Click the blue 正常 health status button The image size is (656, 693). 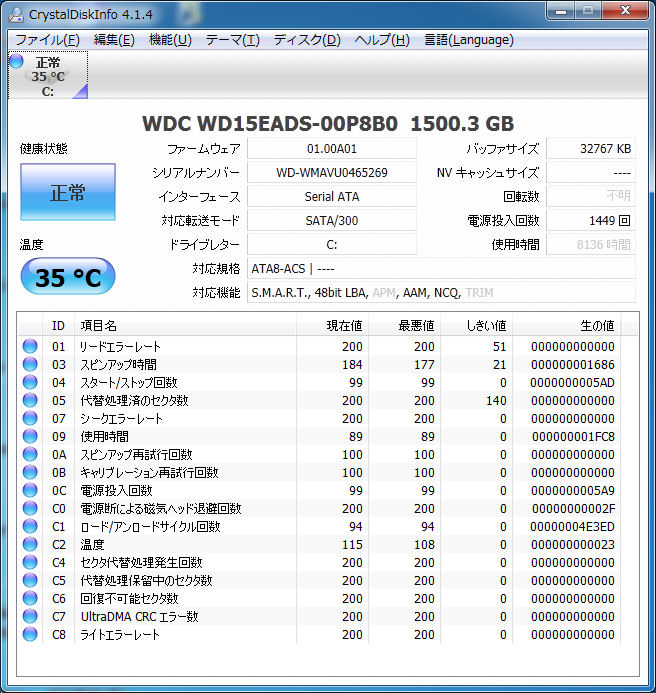[x=68, y=192]
